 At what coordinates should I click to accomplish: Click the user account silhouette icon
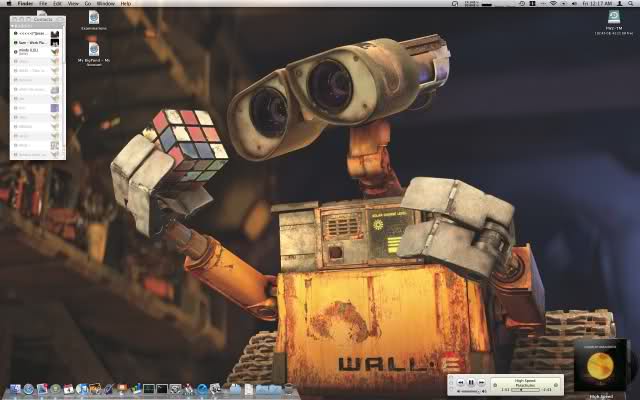click(x=620, y=3)
